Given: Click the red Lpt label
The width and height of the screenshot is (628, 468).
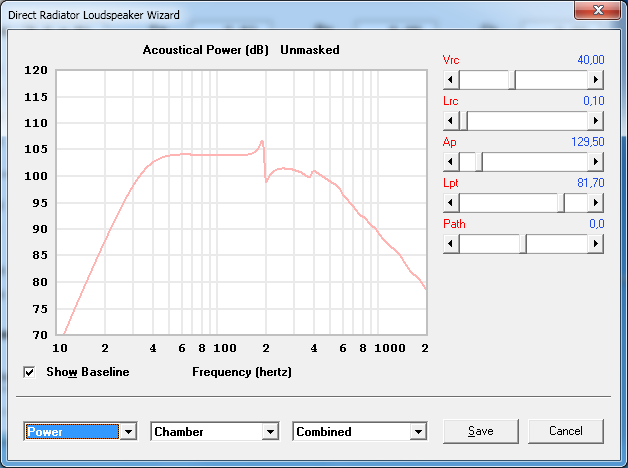Looking at the screenshot, I should pyautogui.click(x=451, y=183).
